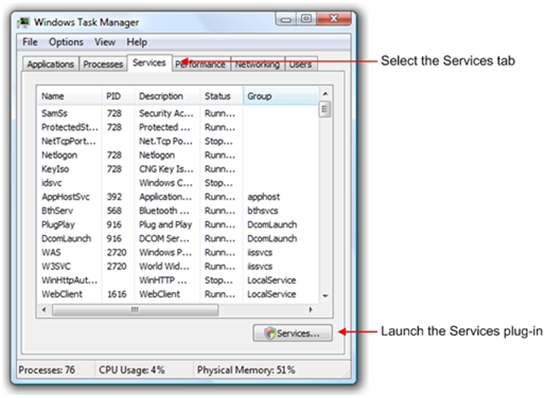Select the W3SVC service row

178,266
